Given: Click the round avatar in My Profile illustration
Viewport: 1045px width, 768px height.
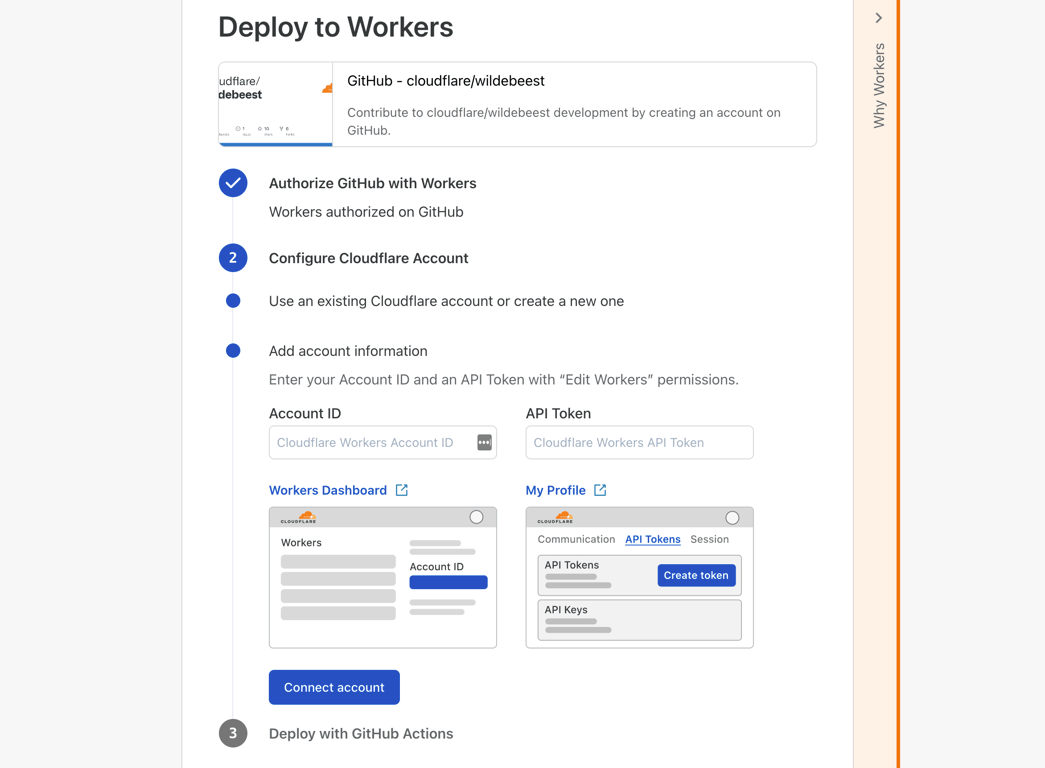Looking at the screenshot, I should click(732, 517).
